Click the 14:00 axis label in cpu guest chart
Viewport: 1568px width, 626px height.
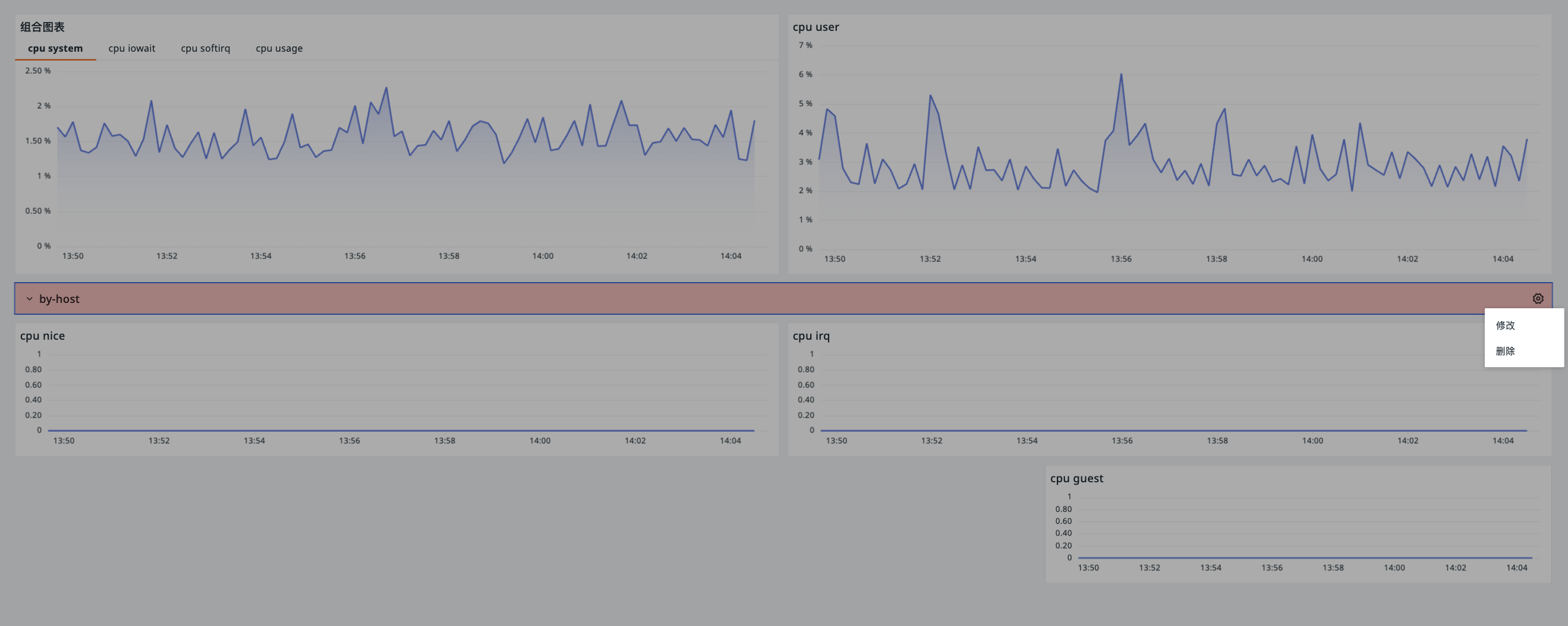(1394, 568)
